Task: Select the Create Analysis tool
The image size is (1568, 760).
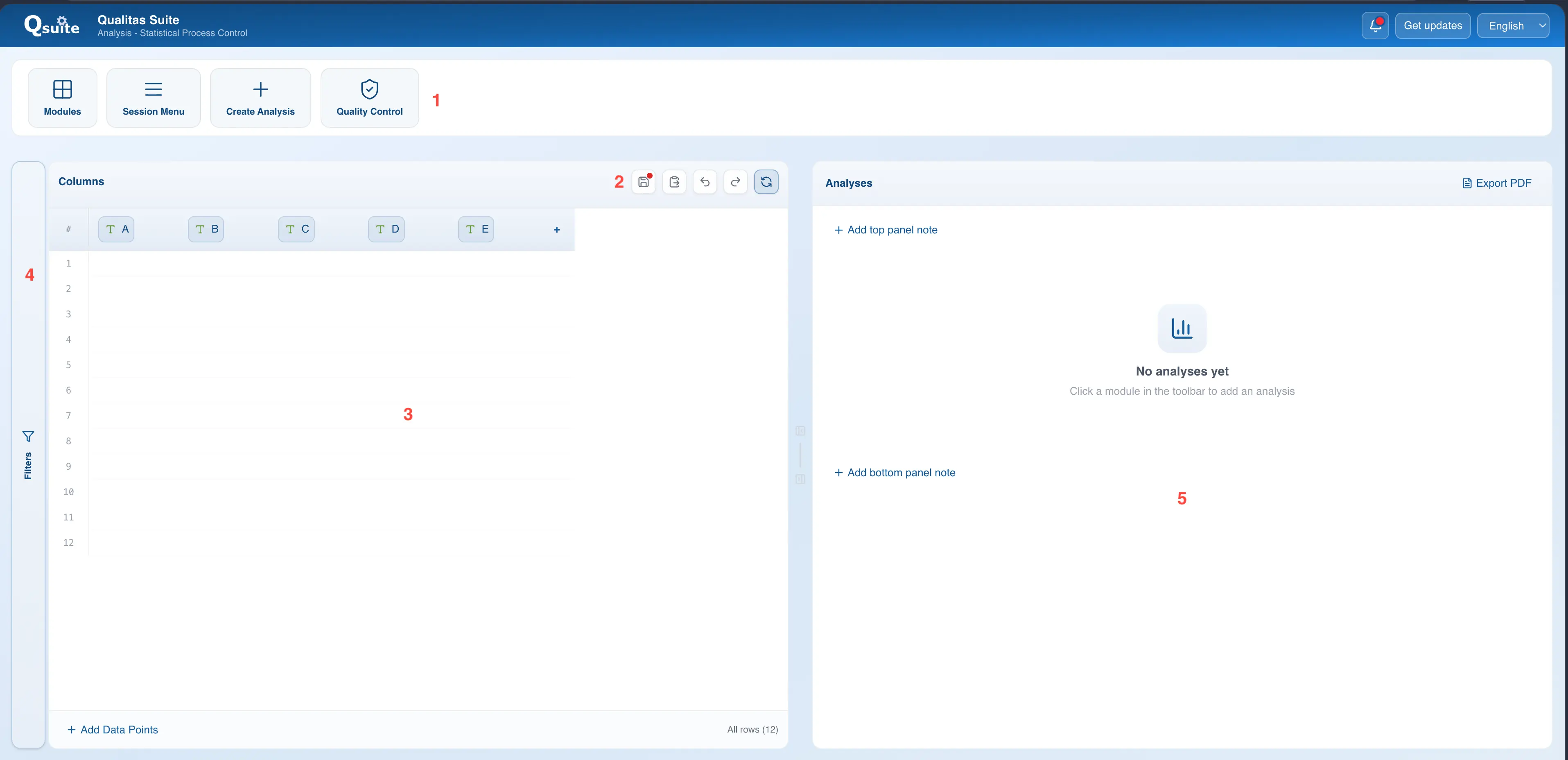Action: coord(260,97)
